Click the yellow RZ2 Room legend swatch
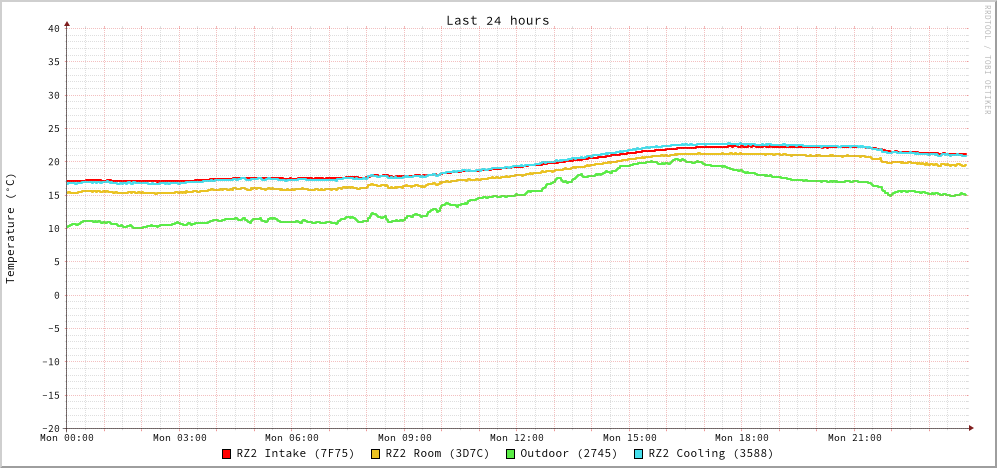 pos(376,454)
